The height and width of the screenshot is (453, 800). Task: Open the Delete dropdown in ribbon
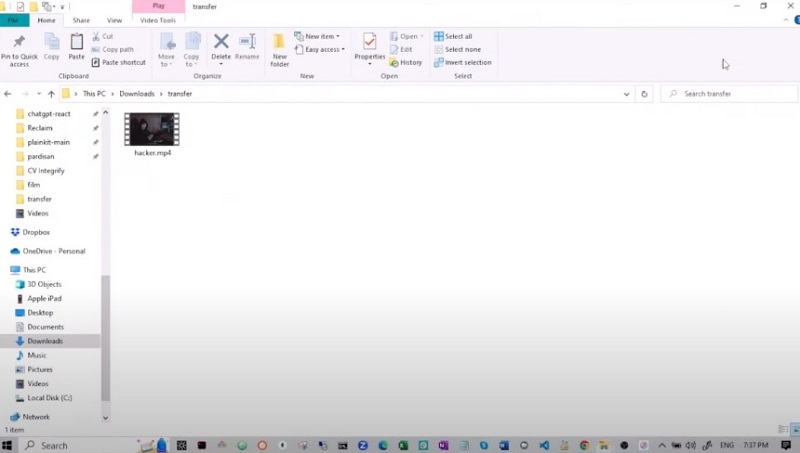point(221,64)
